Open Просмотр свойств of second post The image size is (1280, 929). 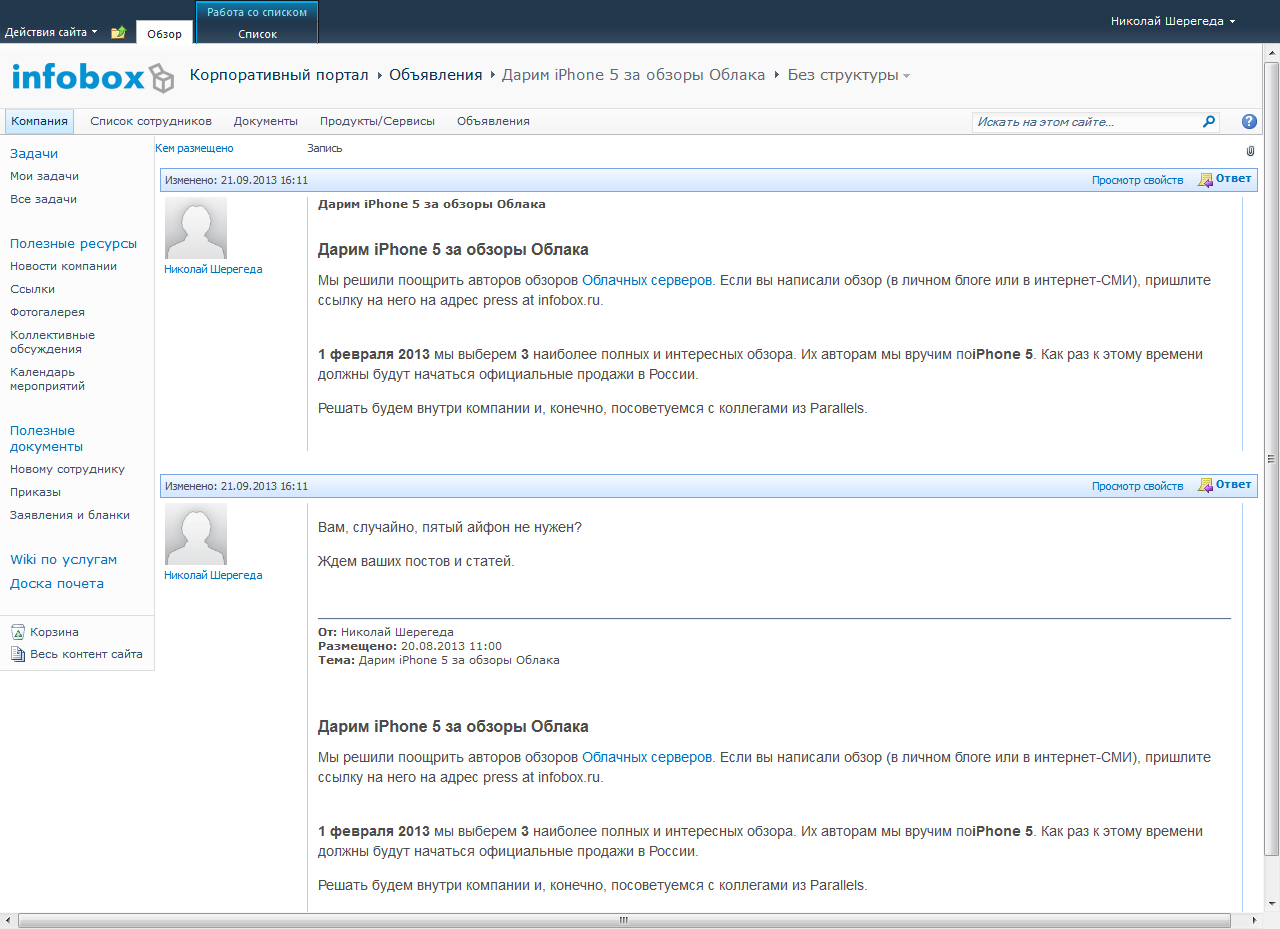(1137, 486)
